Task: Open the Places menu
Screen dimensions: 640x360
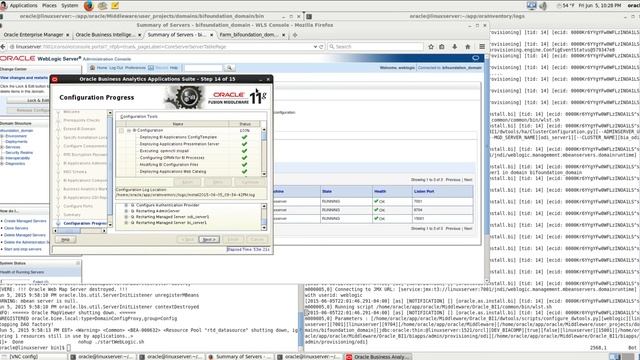Action: pyautogui.click(x=49, y=6)
